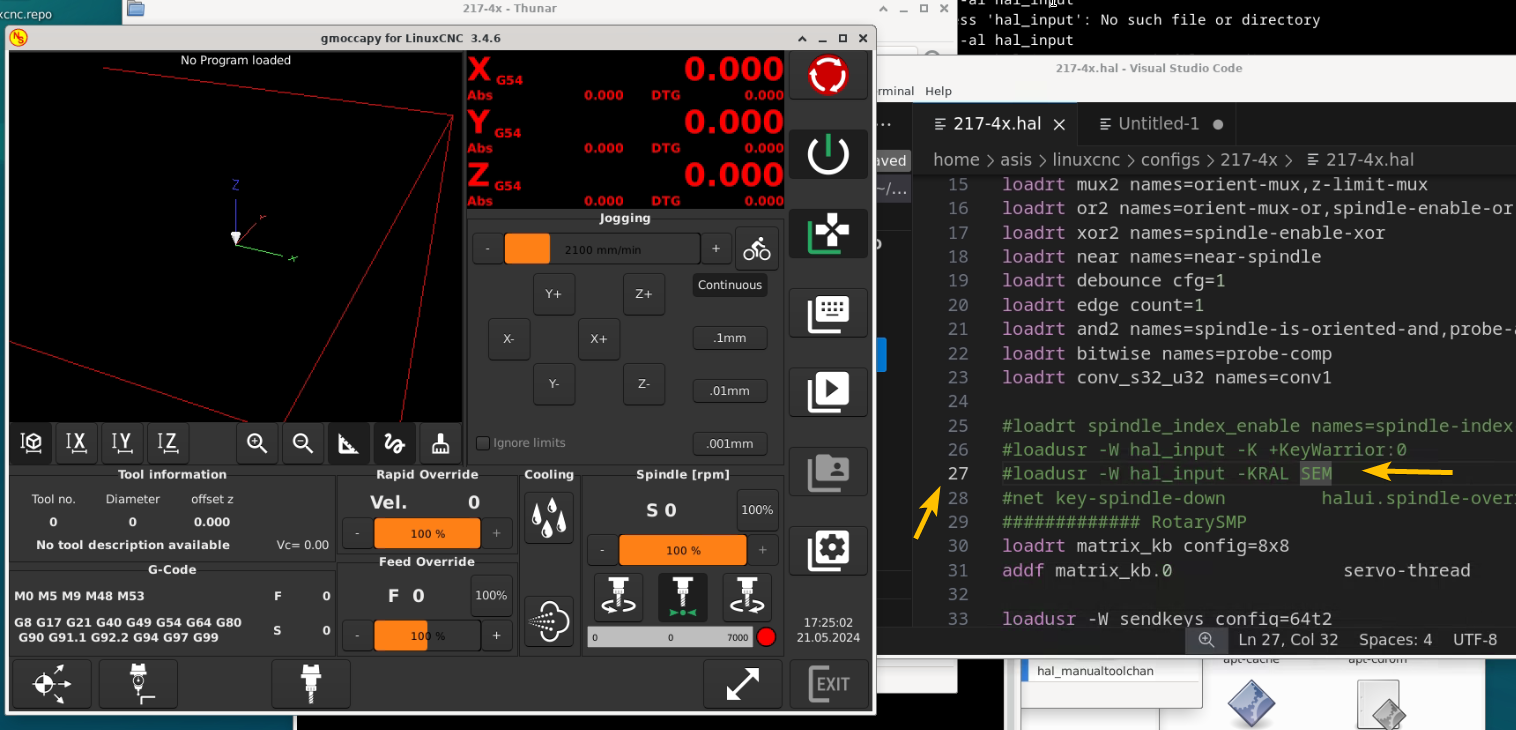The height and width of the screenshot is (730, 1516).
Task: Set preview to Z view
Action: point(168,443)
